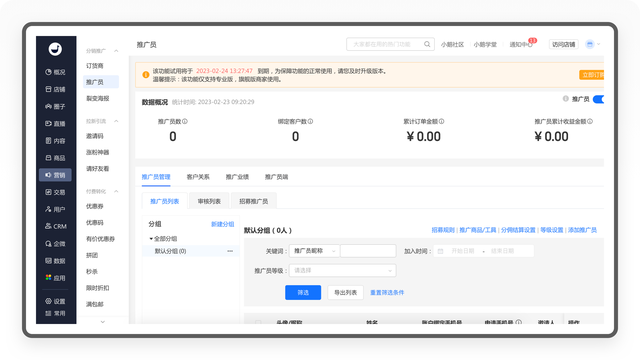Image resolution: width=640 pixels, height=360 pixels.
Task: Switch to the 客户关系 tab
Action: pos(198,177)
